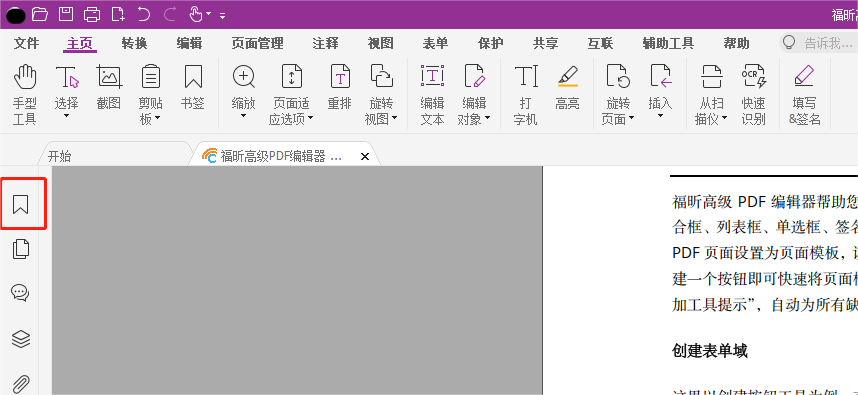Switch to the 页面管理 ribbon tab
This screenshot has height=395, width=858.
[257, 43]
